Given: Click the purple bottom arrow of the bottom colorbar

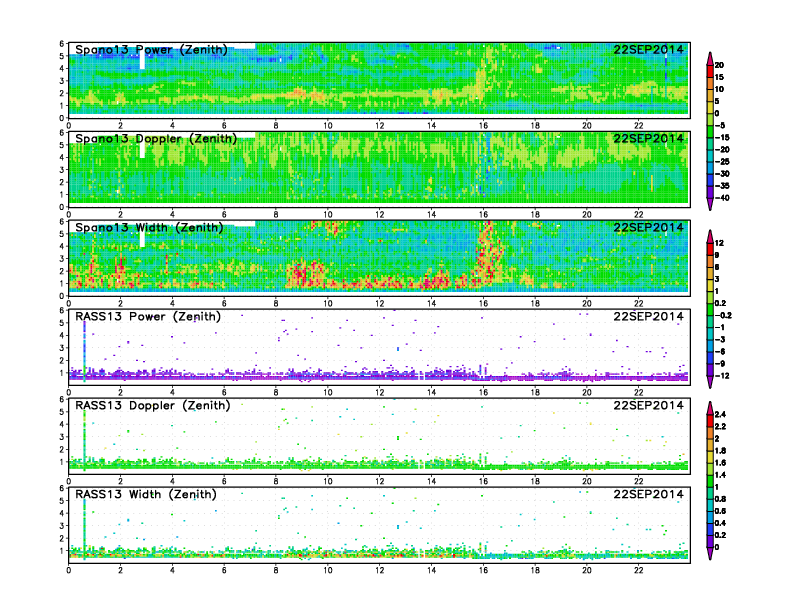Looking at the screenshot, I should 709,553.
